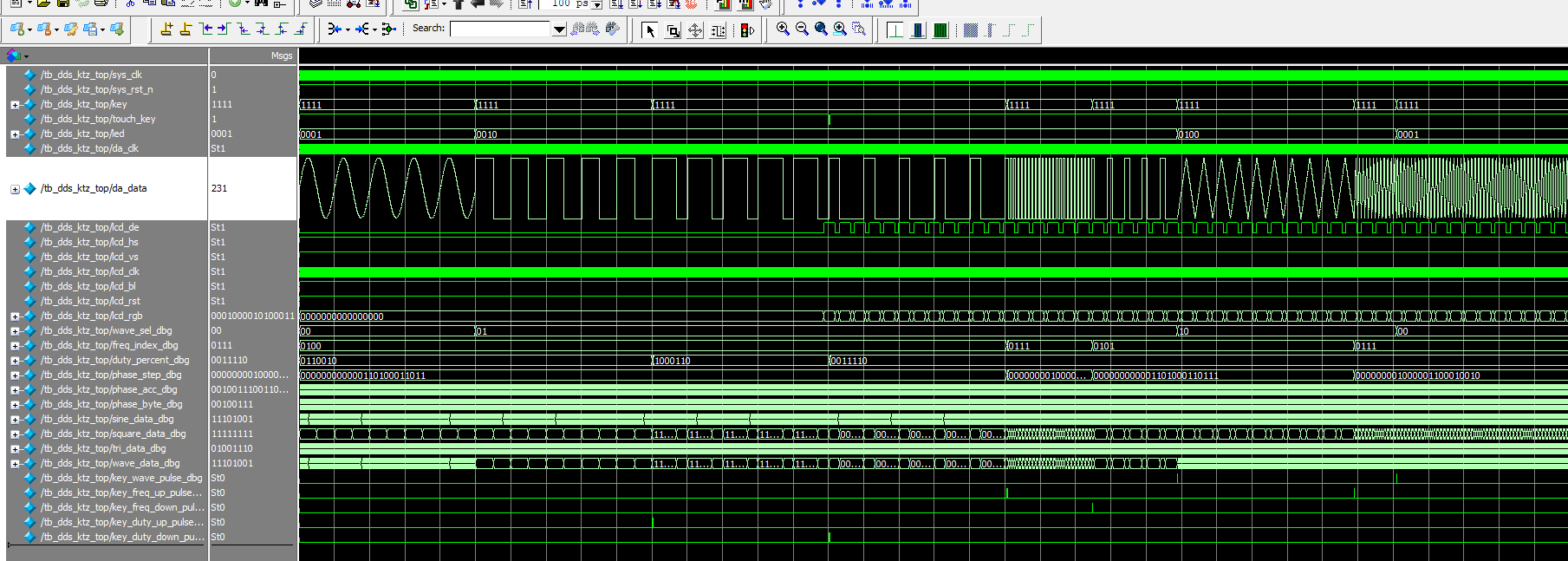The width and height of the screenshot is (1568, 561).
Task: Expand the tb_dds_ktz_top/led signal
Action: pos(15,134)
